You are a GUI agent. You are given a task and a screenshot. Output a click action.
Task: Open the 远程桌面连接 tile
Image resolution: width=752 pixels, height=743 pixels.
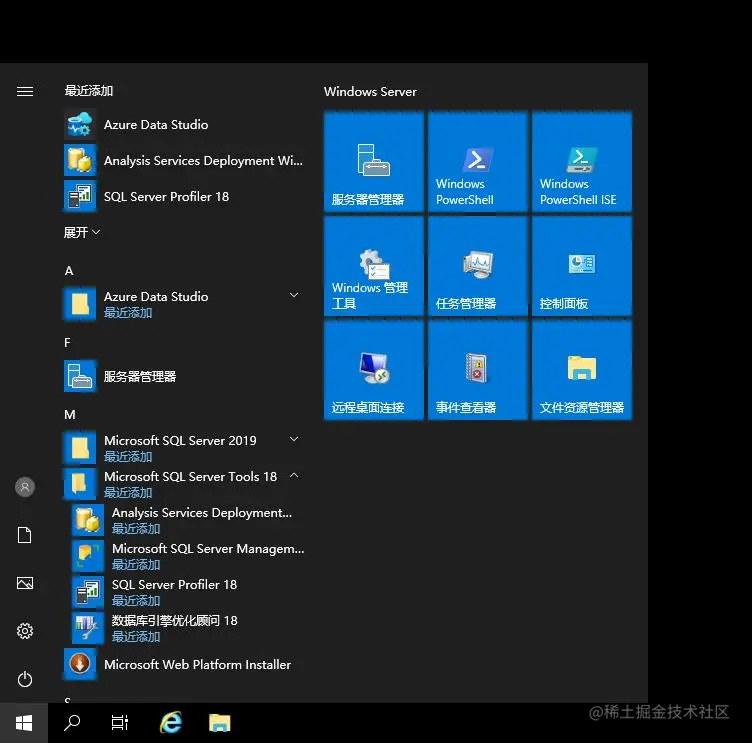[x=374, y=370]
